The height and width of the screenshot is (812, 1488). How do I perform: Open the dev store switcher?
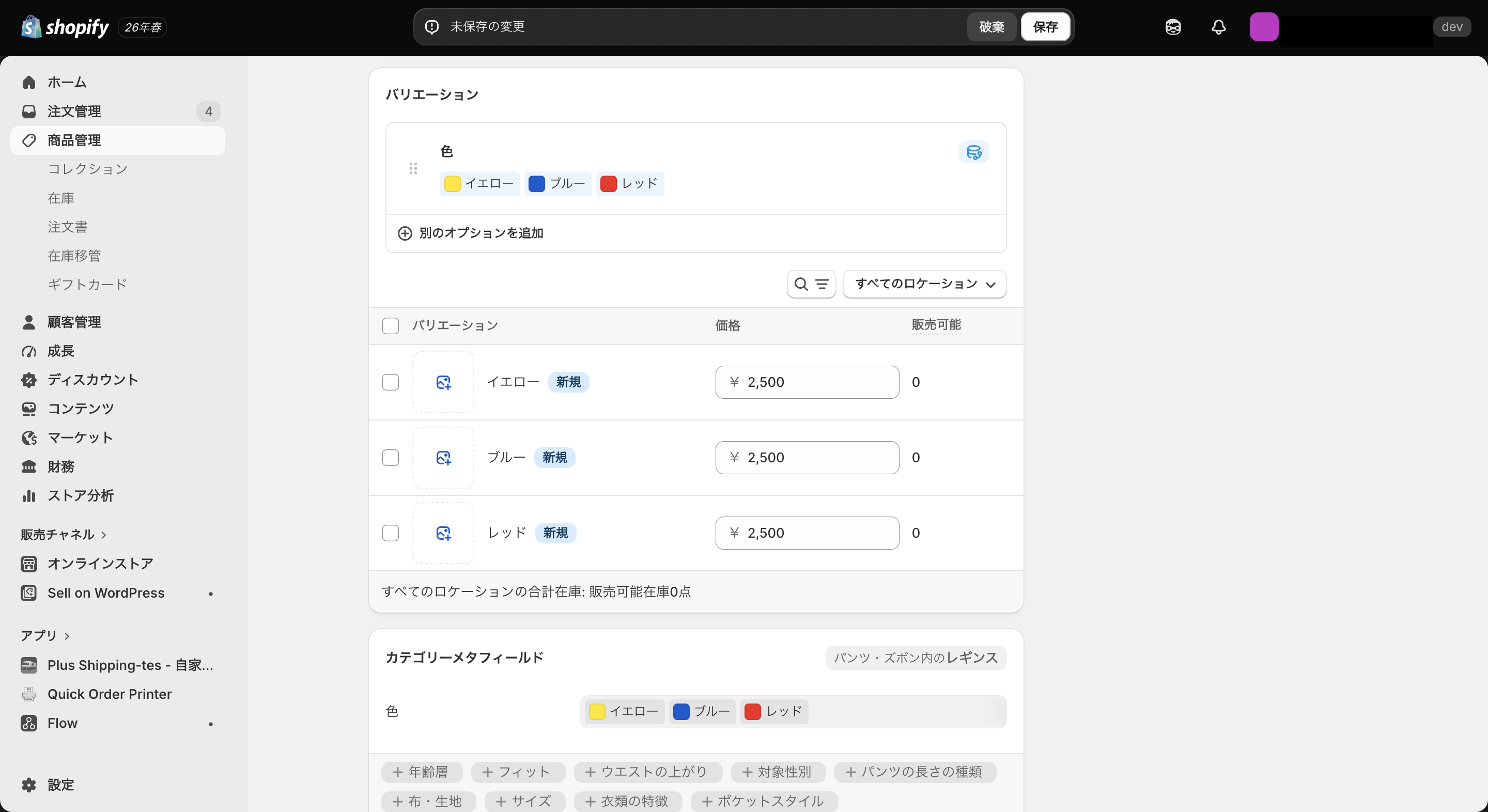pos(1452,26)
